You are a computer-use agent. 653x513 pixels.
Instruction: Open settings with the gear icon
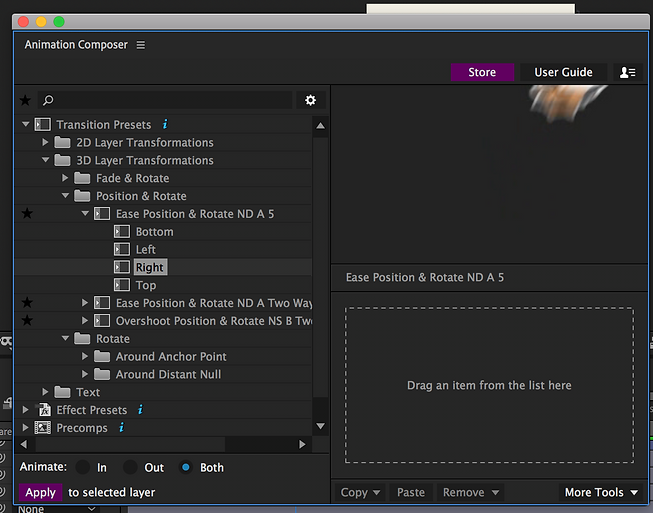310,100
